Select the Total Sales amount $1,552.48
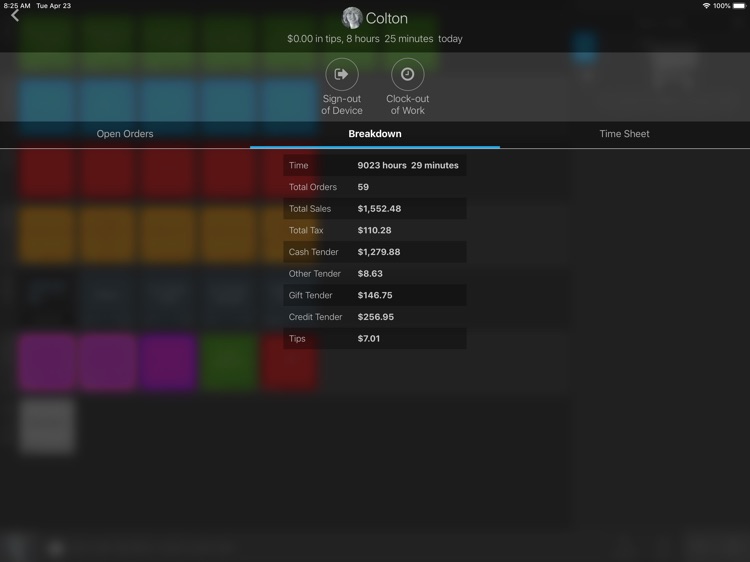 coord(379,209)
